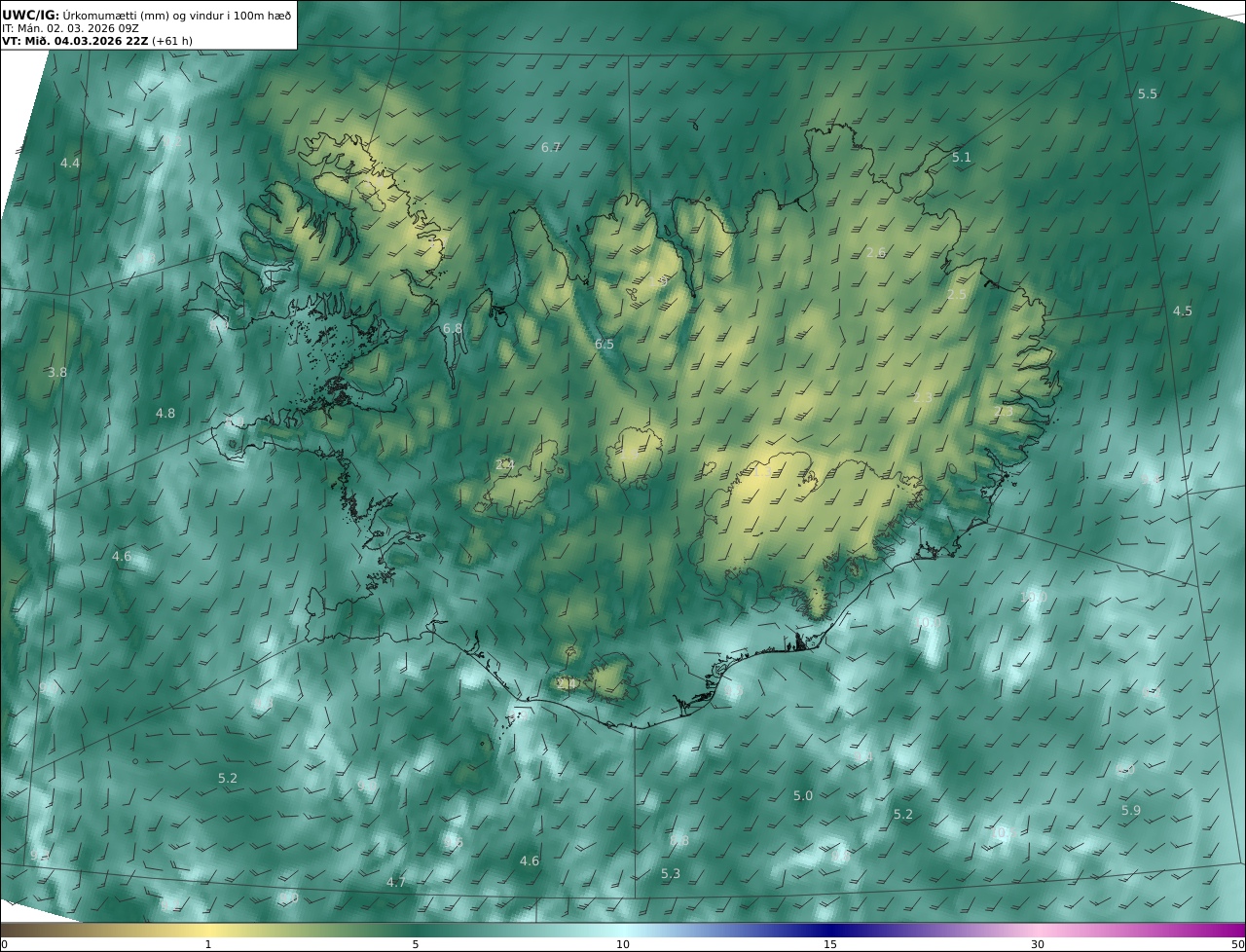Select the 2.6 value over northeast Iceland

876,252
